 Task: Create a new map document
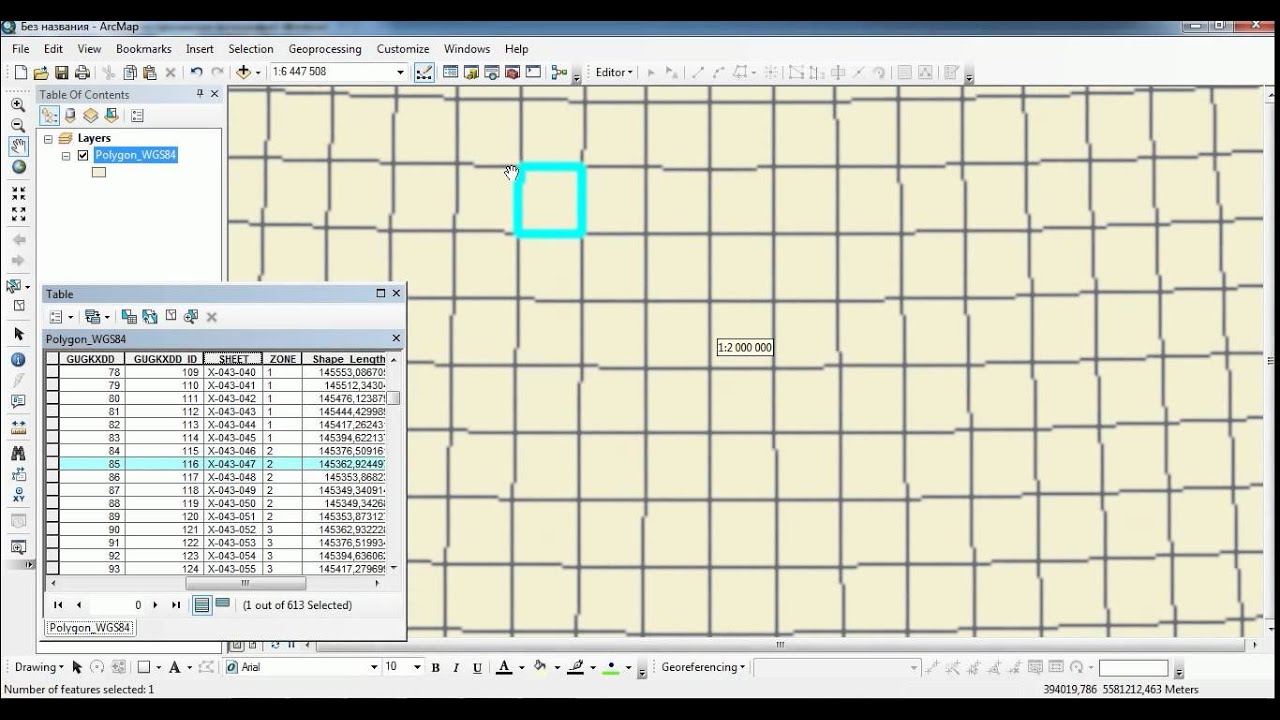tap(20, 72)
